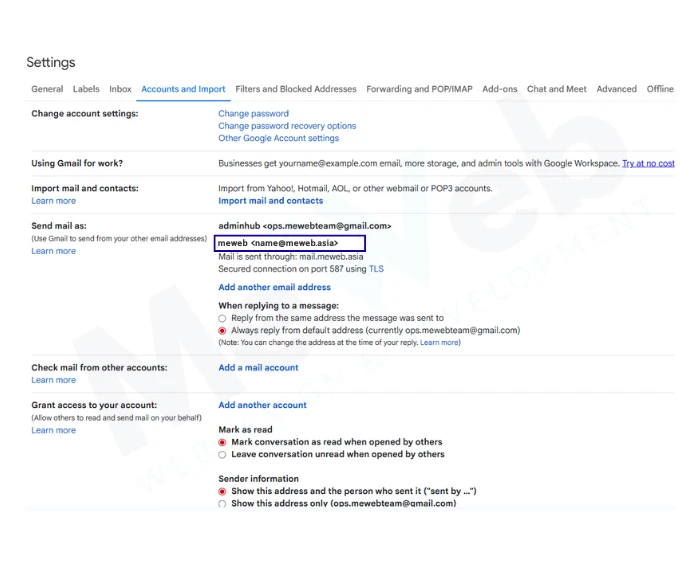Switch to the Labels tab
Image resolution: width=700 pixels, height=570 pixels.
(x=86, y=89)
